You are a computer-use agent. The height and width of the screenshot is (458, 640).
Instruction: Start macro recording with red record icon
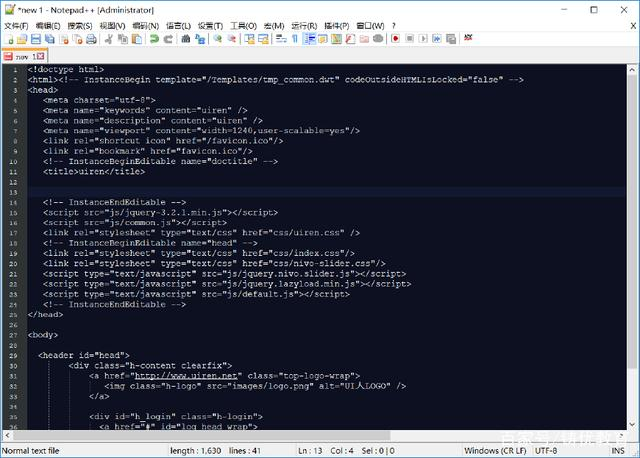(395, 39)
